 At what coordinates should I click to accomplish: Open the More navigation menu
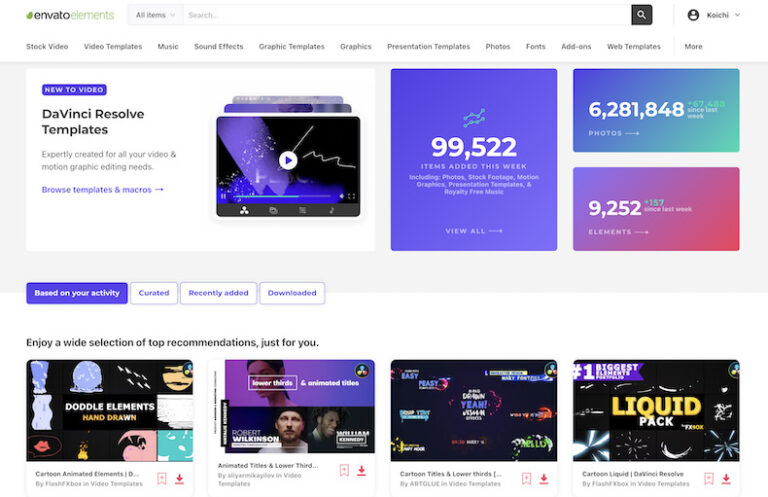point(693,46)
